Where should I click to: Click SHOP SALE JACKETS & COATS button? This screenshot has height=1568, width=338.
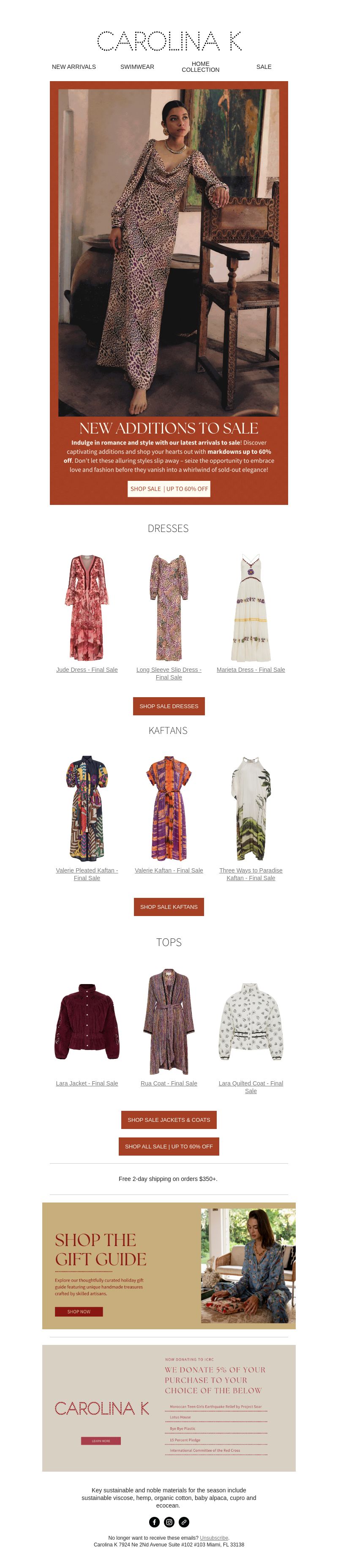(169, 1120)
